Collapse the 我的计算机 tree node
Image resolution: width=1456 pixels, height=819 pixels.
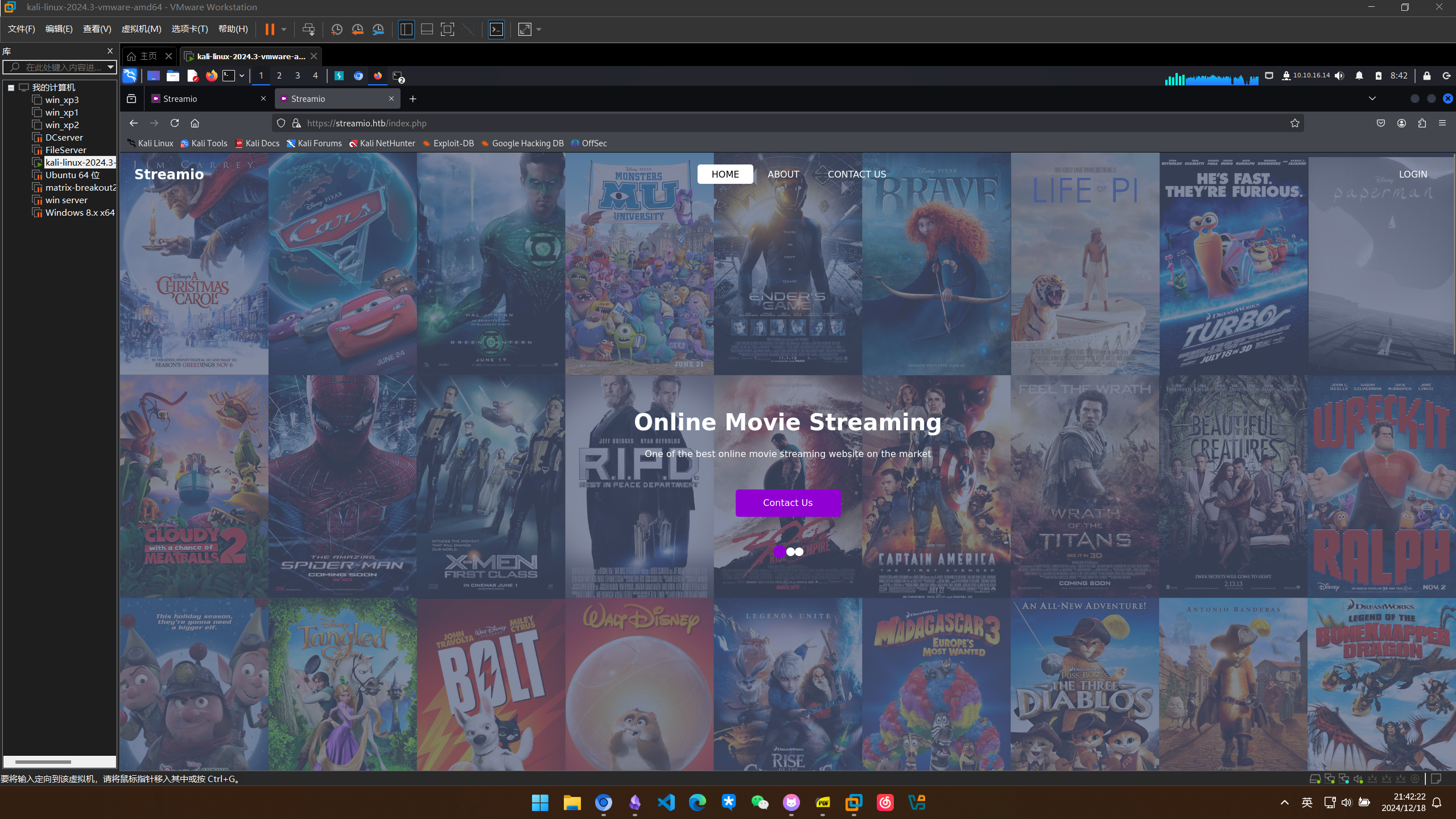pos(11,88)
